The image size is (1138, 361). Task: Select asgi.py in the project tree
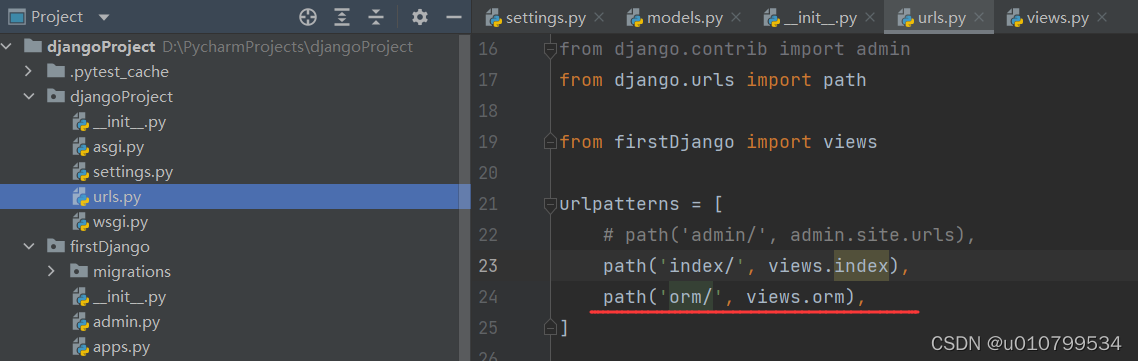pyautogui.click(x=118, y=147)
